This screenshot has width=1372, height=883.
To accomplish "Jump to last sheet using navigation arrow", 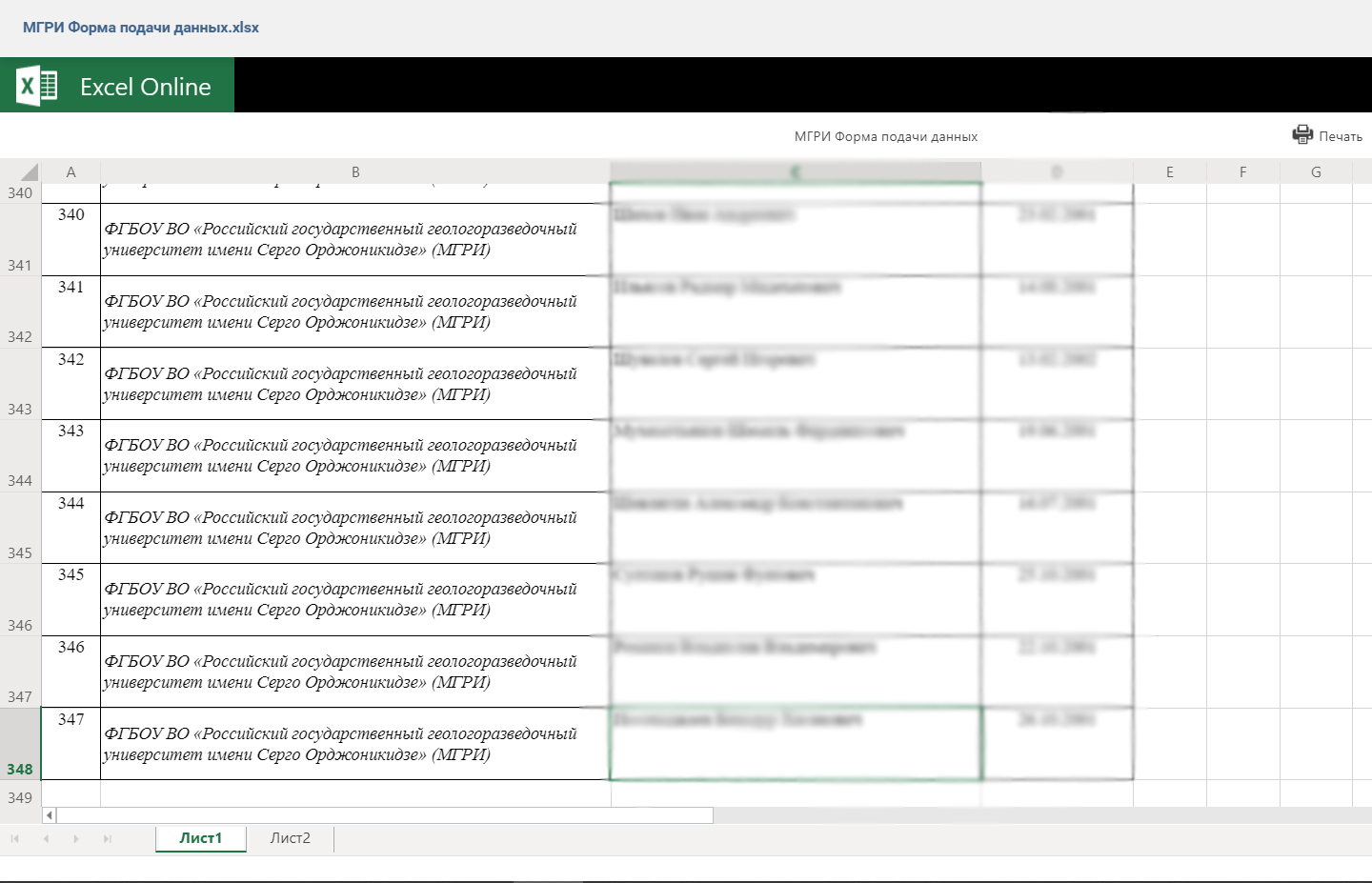I will click(108, 839).
